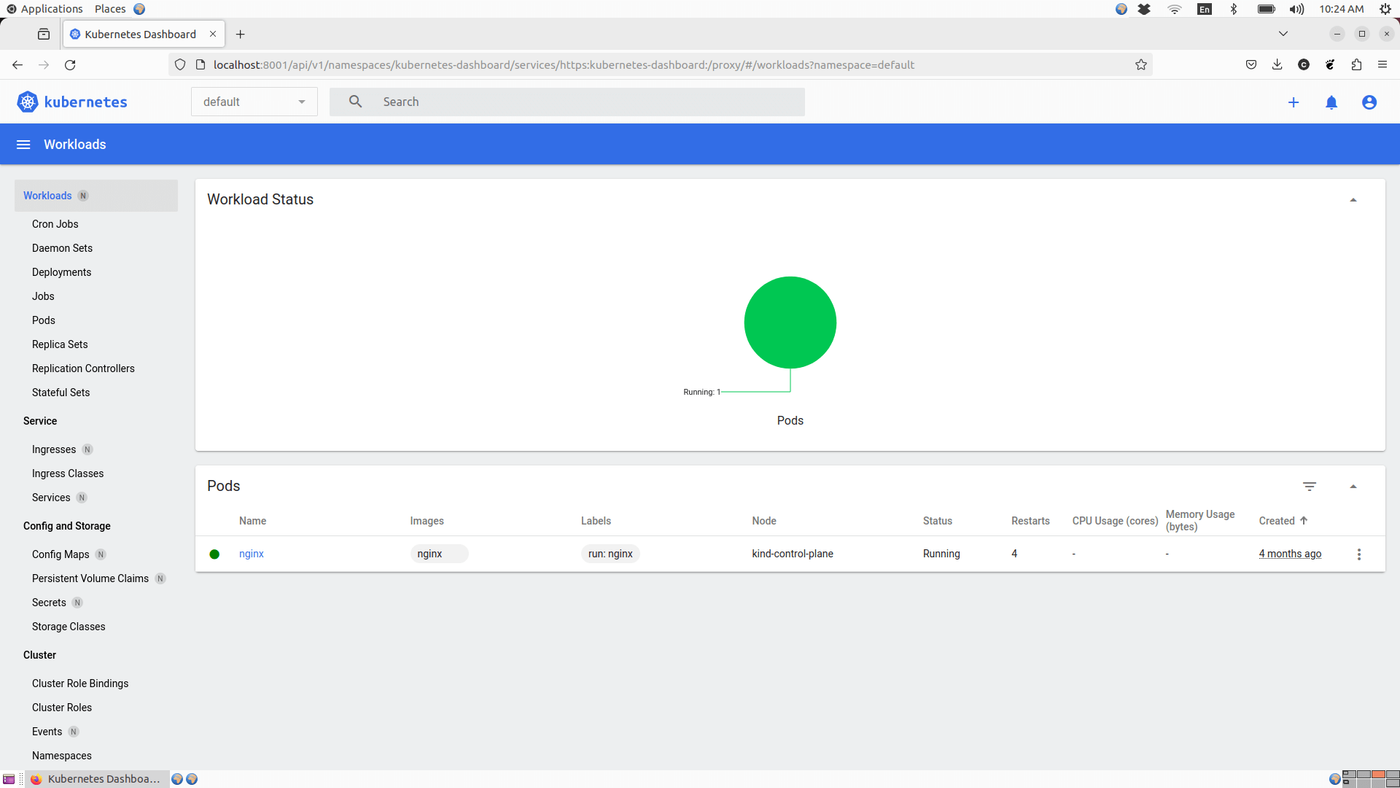Bookmark this page with the star
This screenshot has width=1400, height=788.
click(1141, 65)
